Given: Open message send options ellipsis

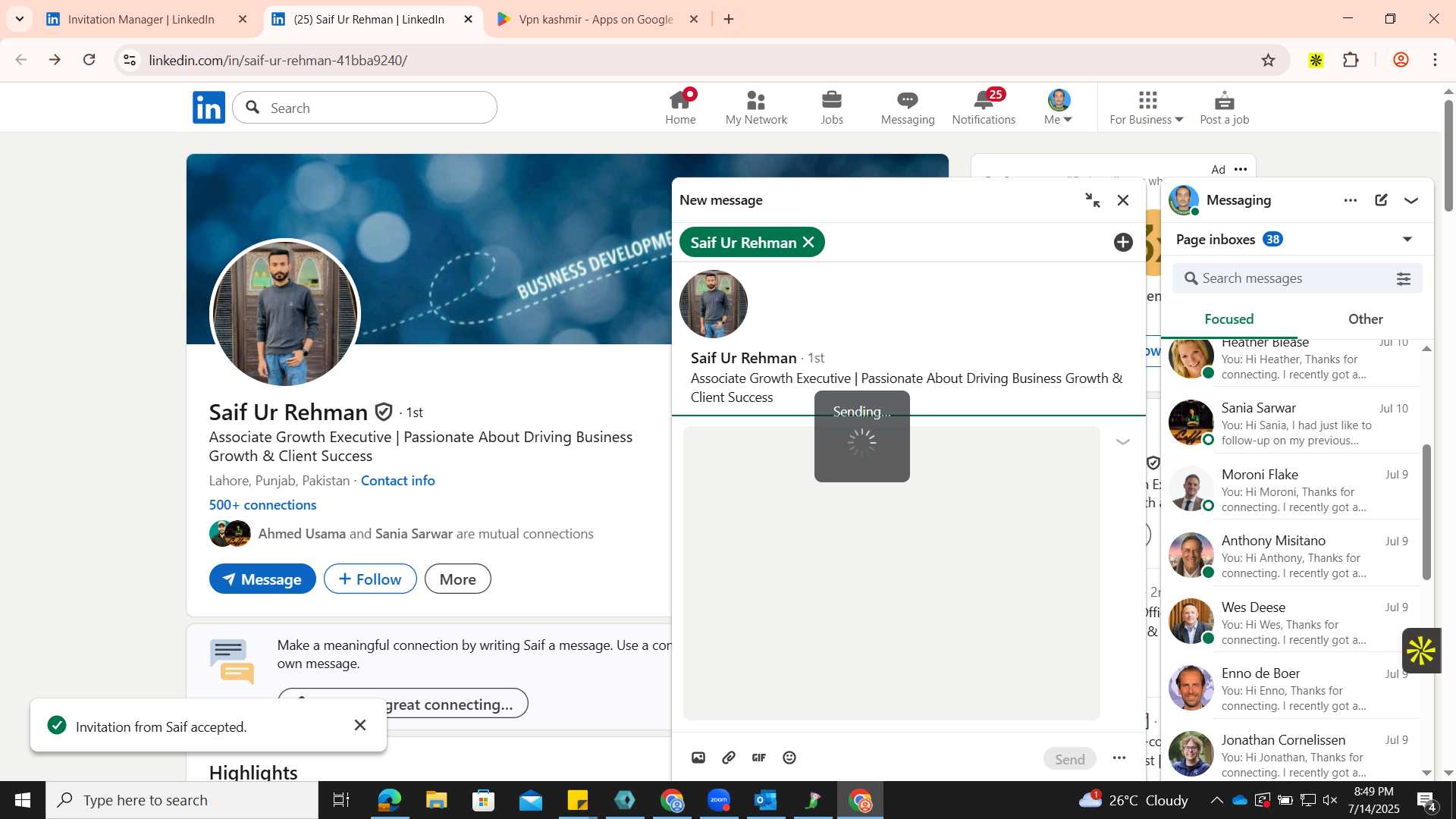Looking at the screenshot, I should pos(1119,758).
